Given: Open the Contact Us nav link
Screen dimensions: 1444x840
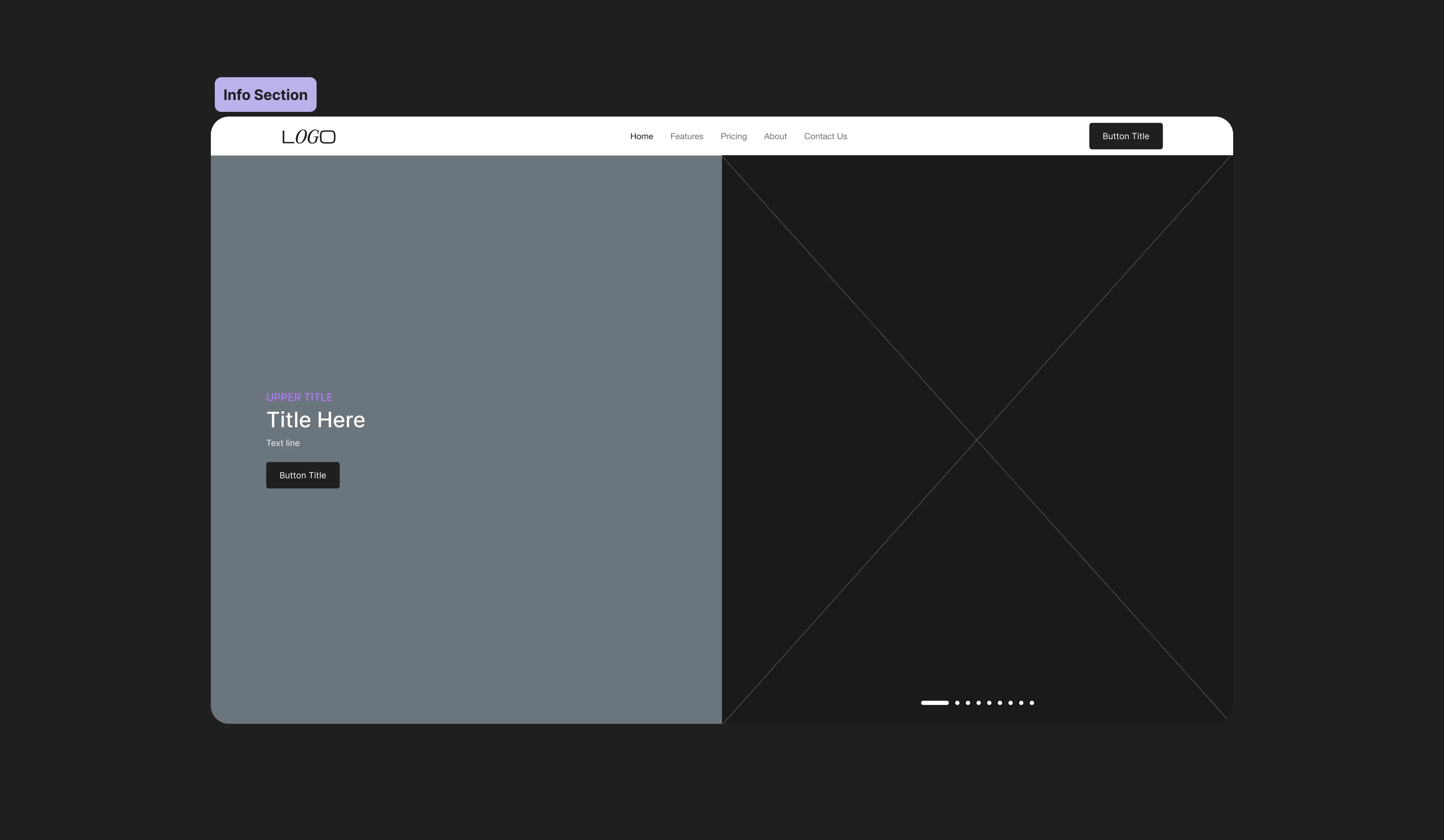Looking at the screenshot, I should (825, 136).
